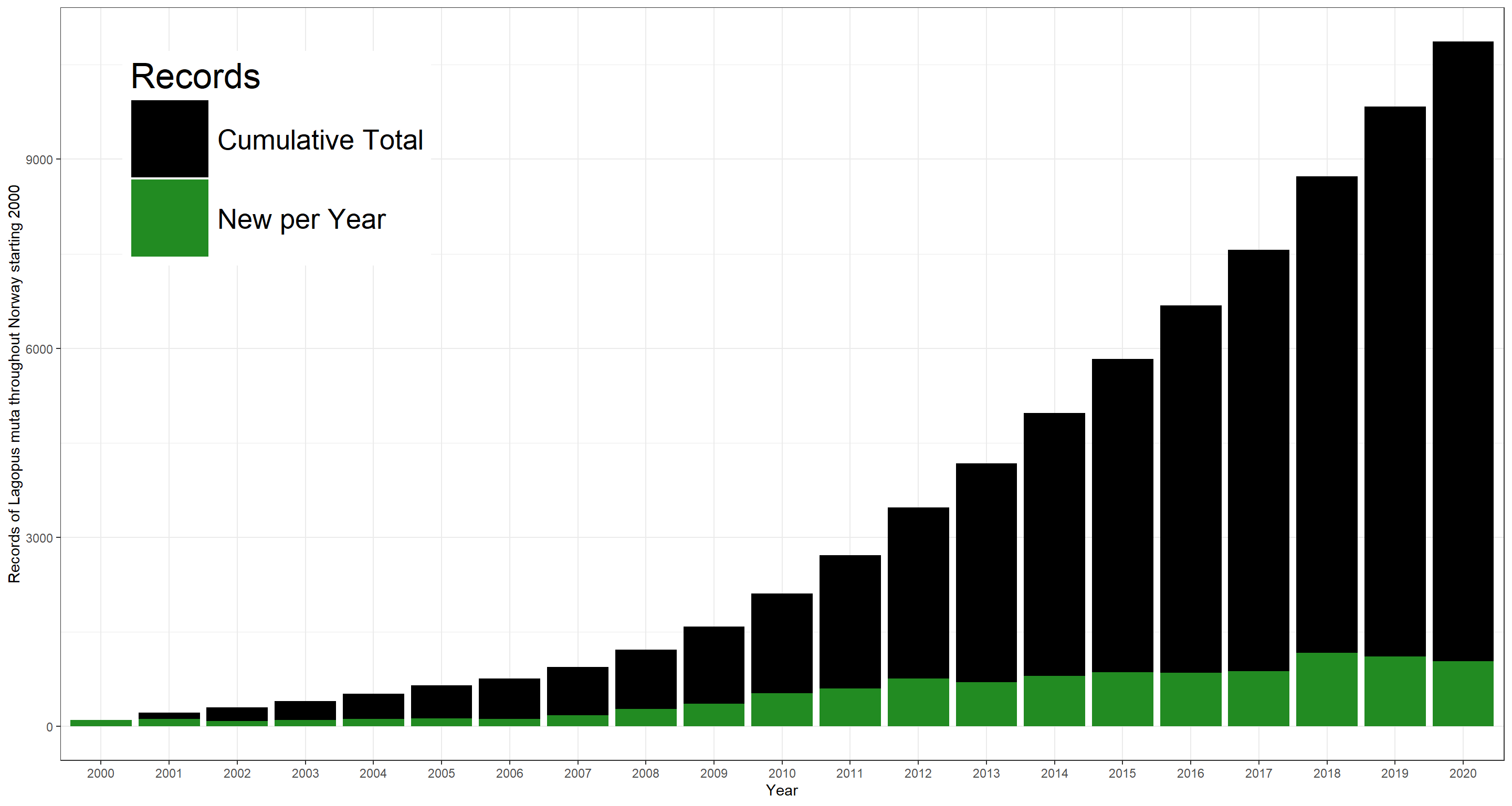Click the green bar for year 2000
Image resolution: width=1512 pixels, height=806 pixels.
[x=101, y=723]
